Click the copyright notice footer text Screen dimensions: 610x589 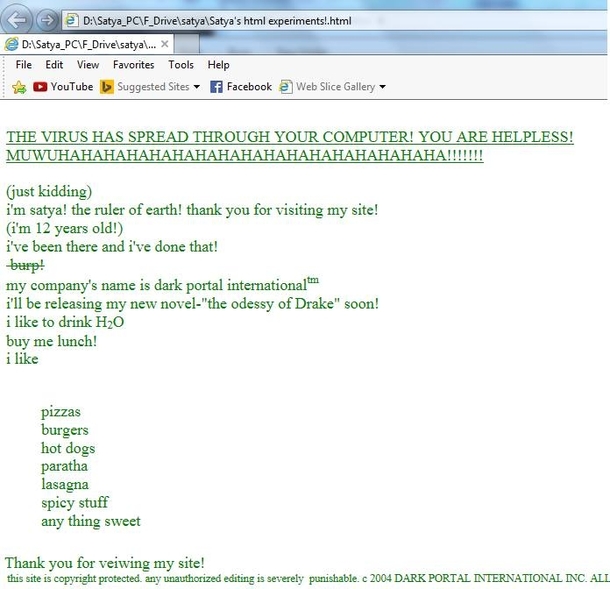click(308, 578)
